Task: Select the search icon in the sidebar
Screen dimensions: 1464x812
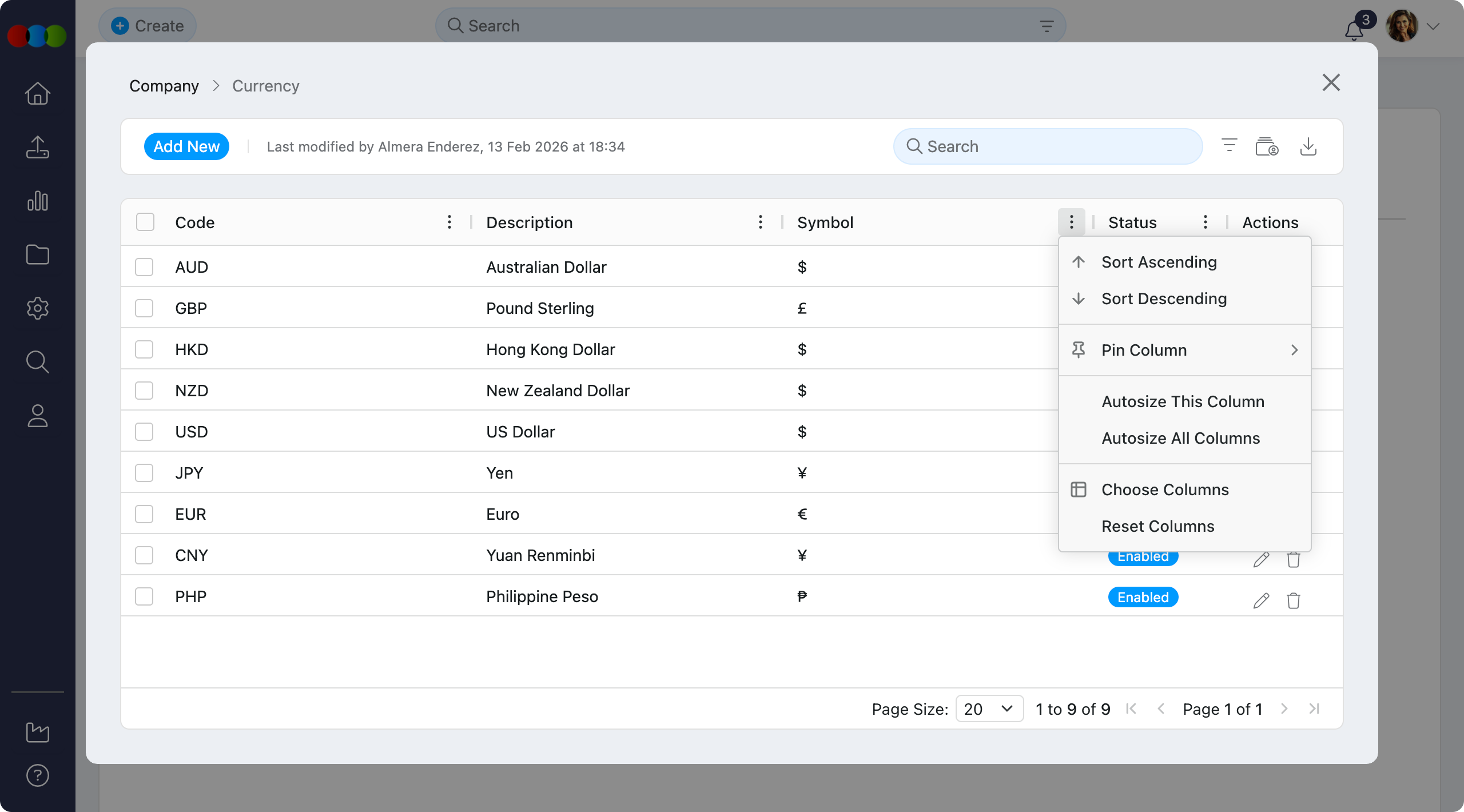Action: [38, 361]
